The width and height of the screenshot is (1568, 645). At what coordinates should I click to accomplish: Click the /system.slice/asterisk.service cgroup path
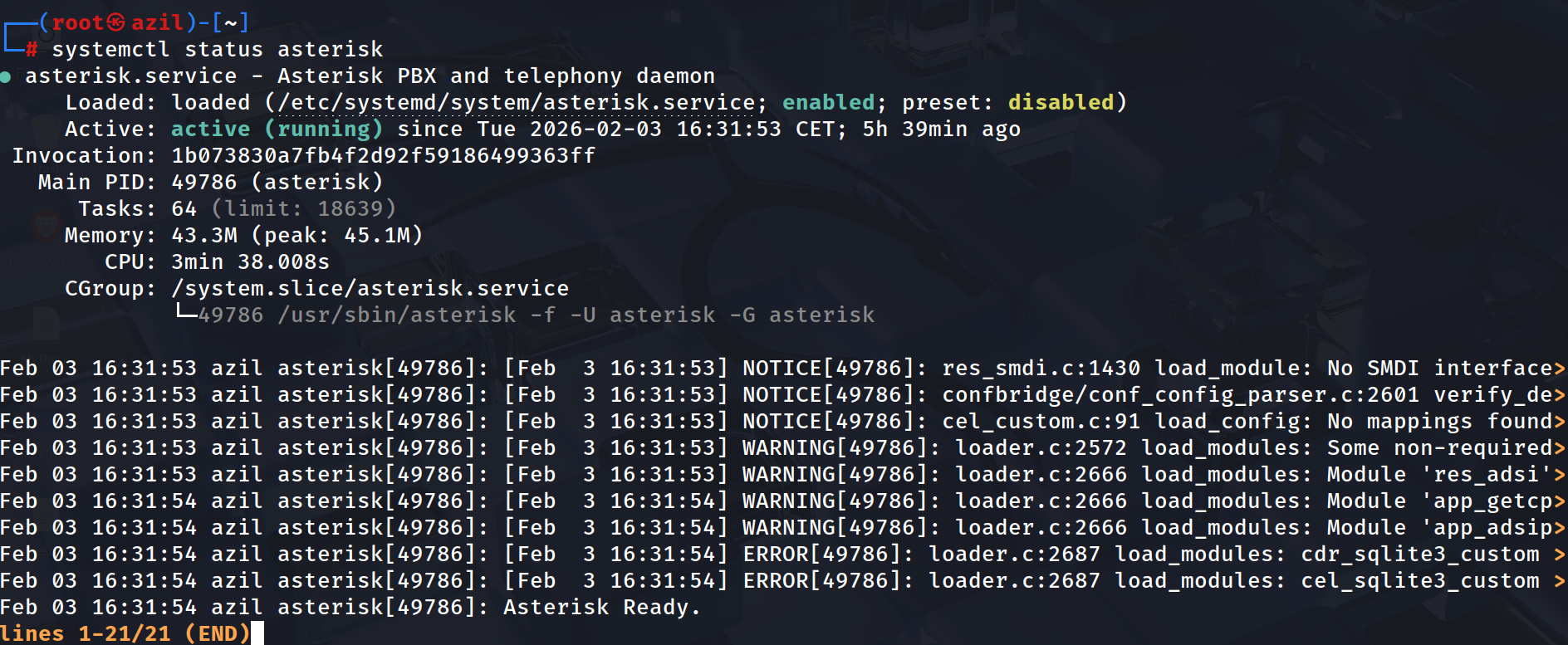[x=370, y=289]
